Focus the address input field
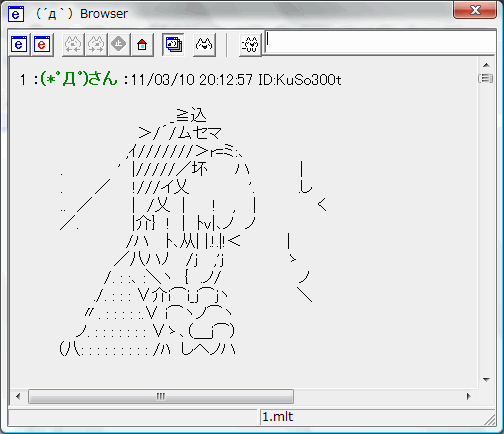 (380, 42)
